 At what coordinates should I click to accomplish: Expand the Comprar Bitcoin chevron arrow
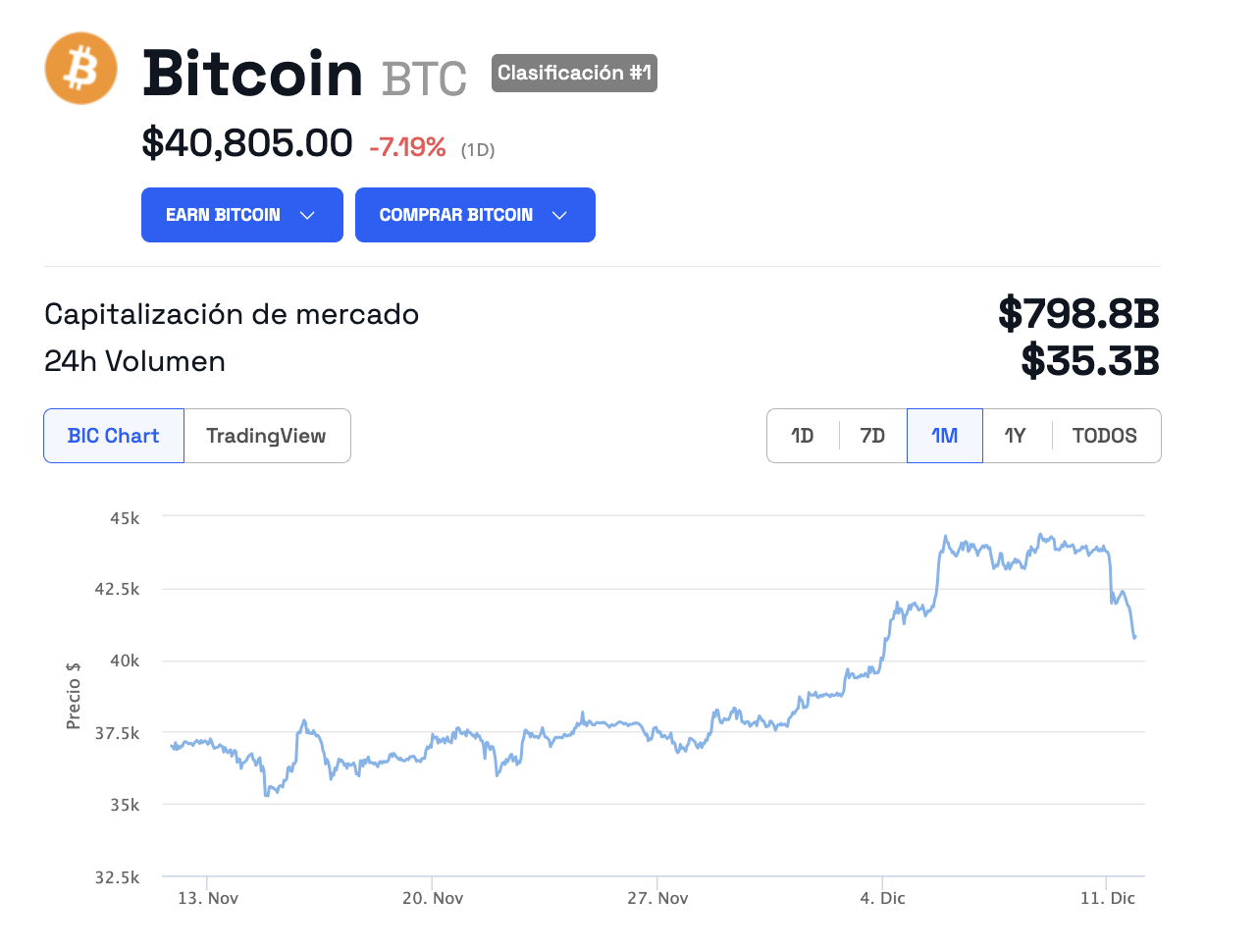point(559,215)
